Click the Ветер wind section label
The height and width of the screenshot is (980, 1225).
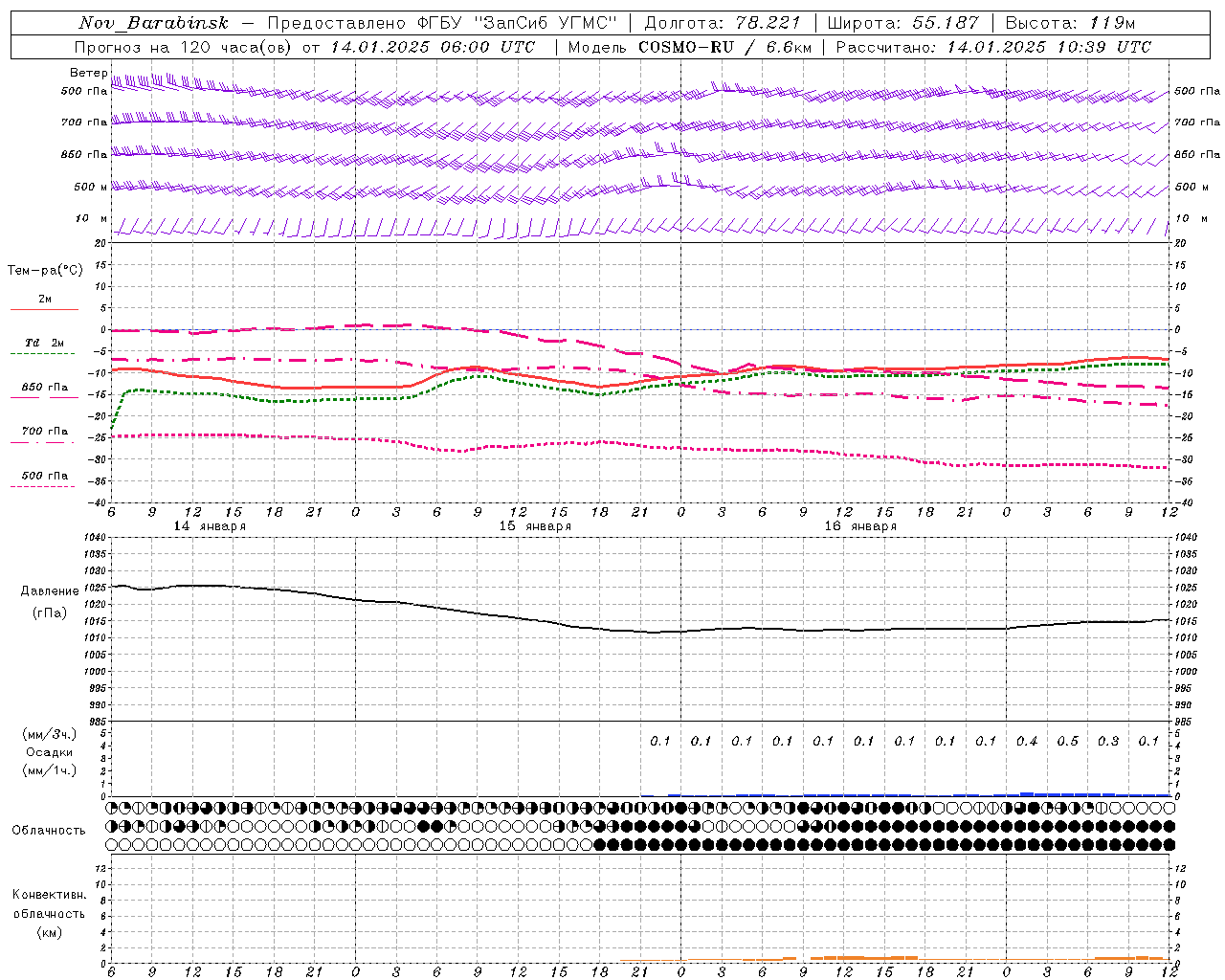pyautogui.click(x=88, y=73)
